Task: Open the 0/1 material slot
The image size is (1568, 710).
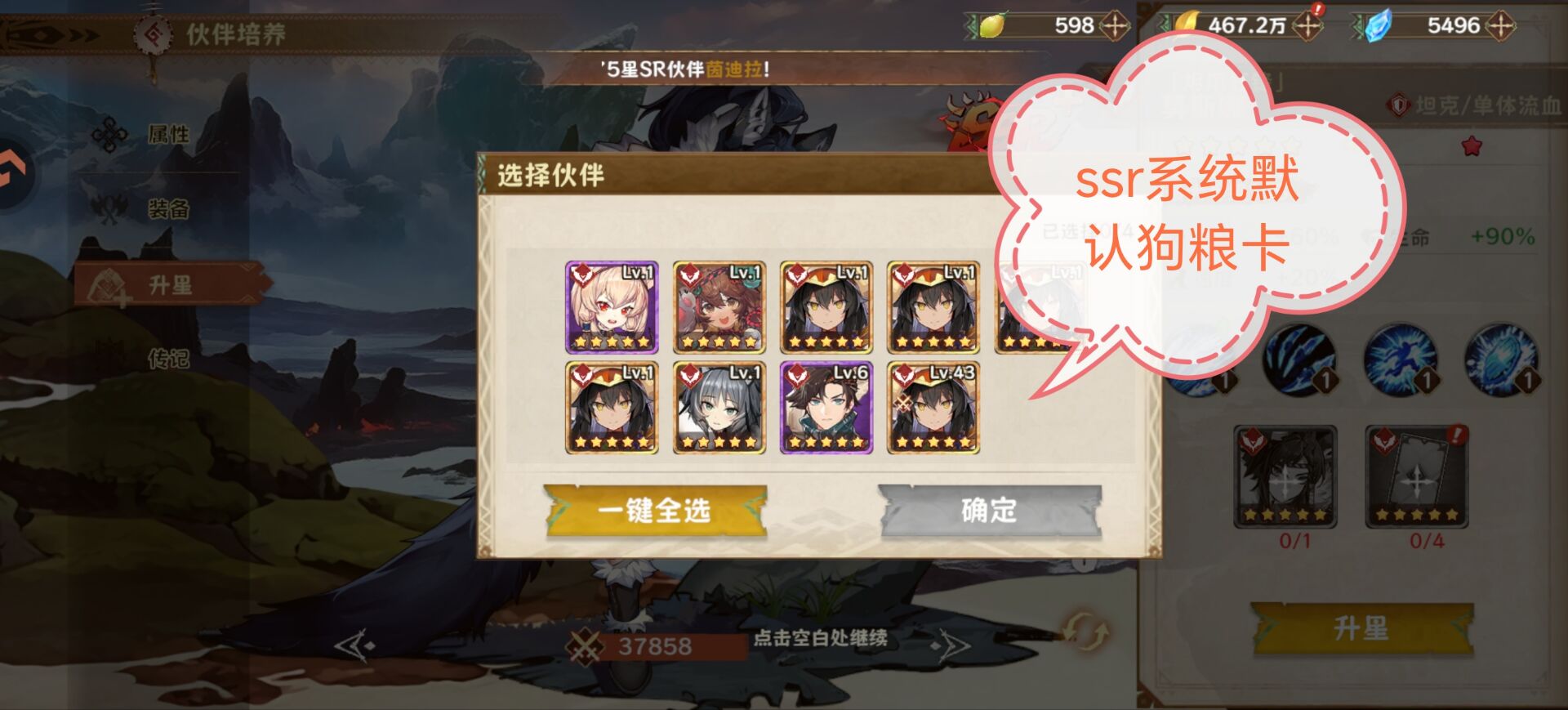Action: pos(1285,477)
